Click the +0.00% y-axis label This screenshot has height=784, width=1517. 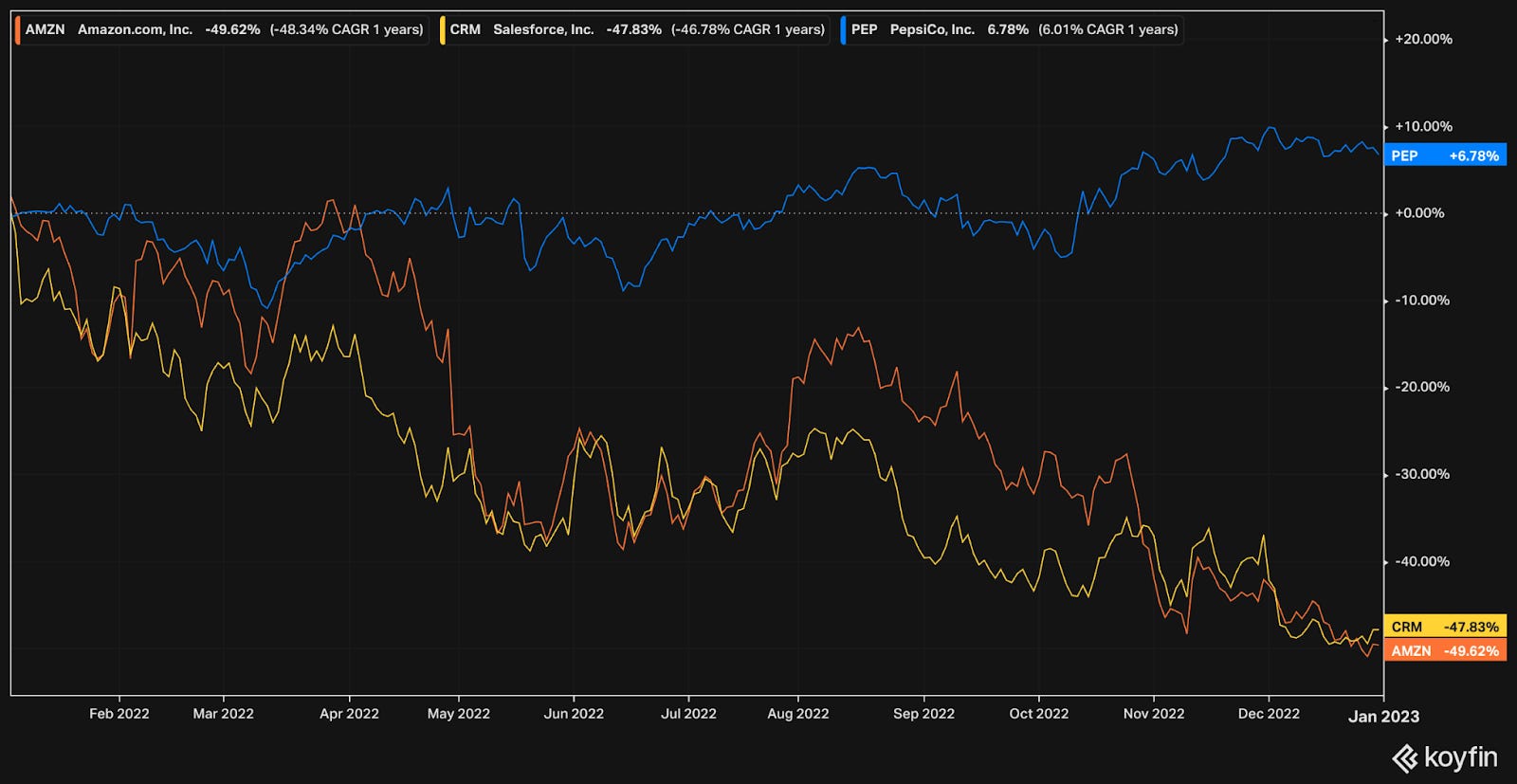coord(1420,213)
